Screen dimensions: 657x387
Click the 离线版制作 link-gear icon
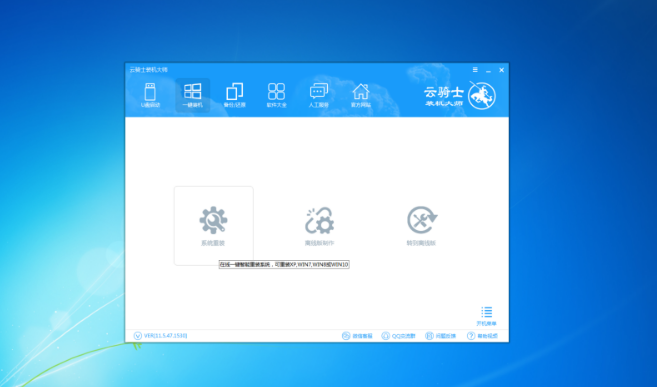coord(319,219)
